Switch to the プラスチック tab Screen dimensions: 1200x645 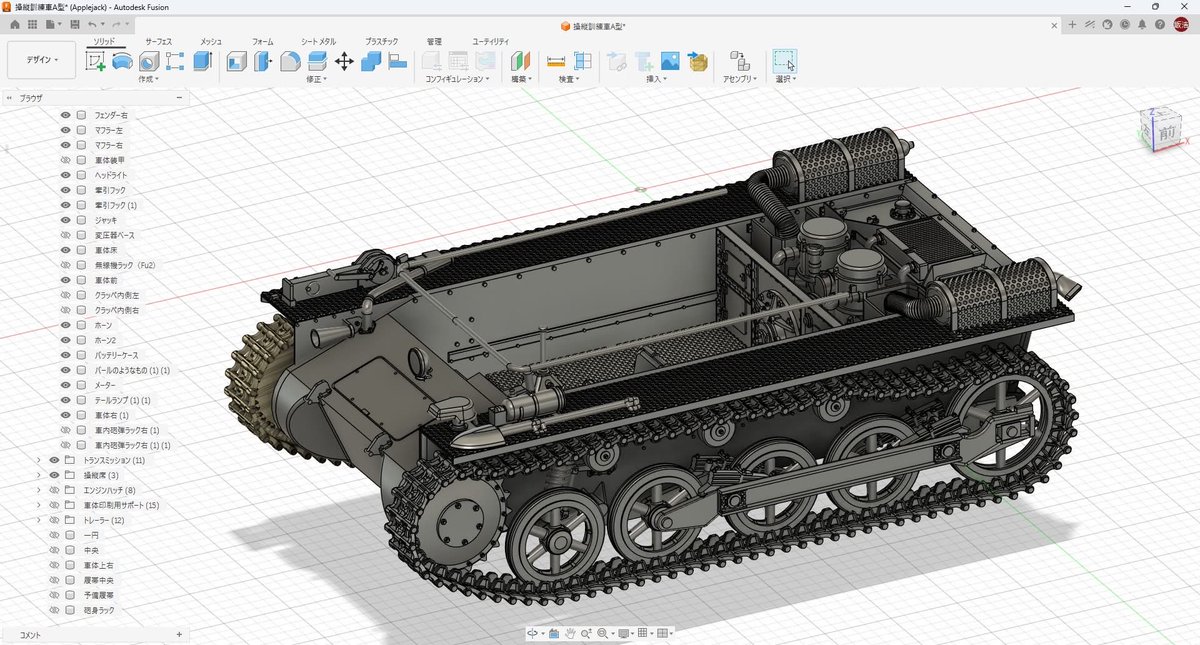[x=382, y=42]
